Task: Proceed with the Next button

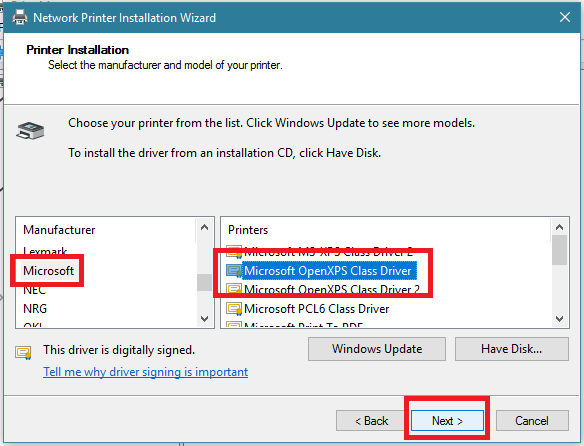Action: tap(447, 421)
